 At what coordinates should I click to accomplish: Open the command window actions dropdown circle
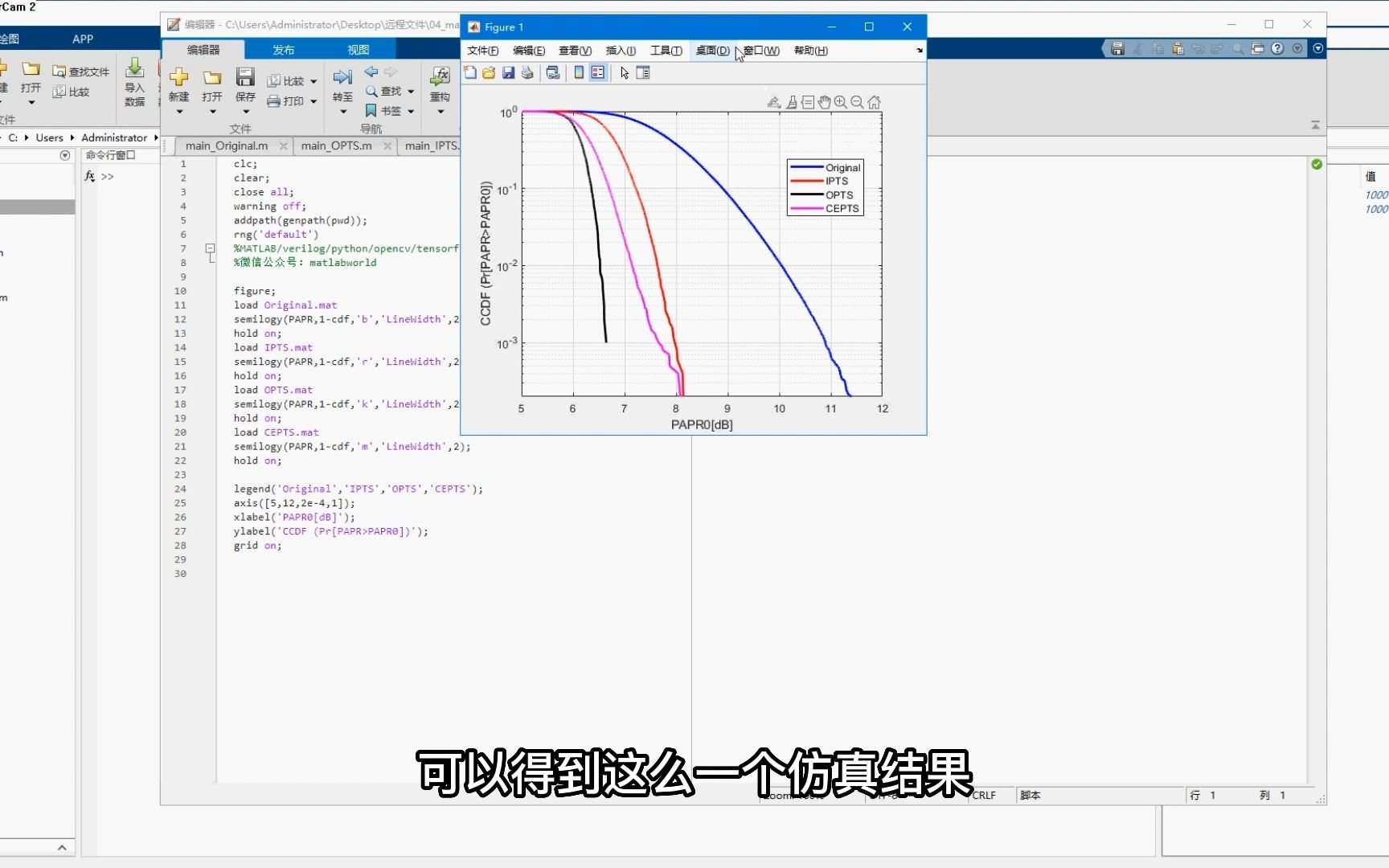tap(65, 155)
